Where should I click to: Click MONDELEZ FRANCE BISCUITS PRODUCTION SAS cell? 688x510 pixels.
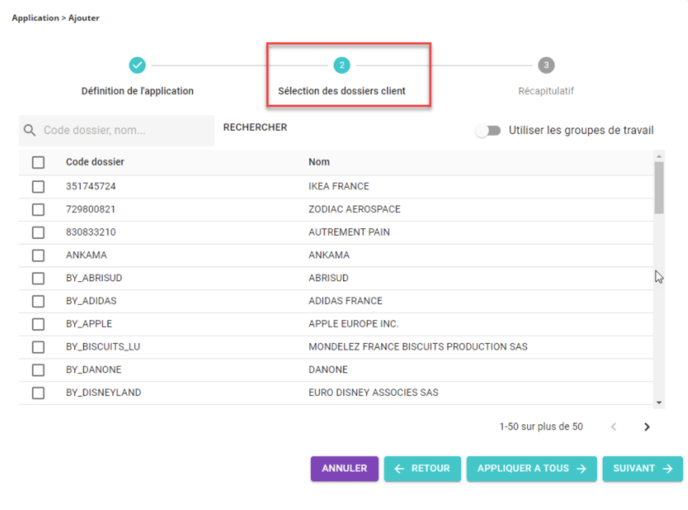[418, 347]
